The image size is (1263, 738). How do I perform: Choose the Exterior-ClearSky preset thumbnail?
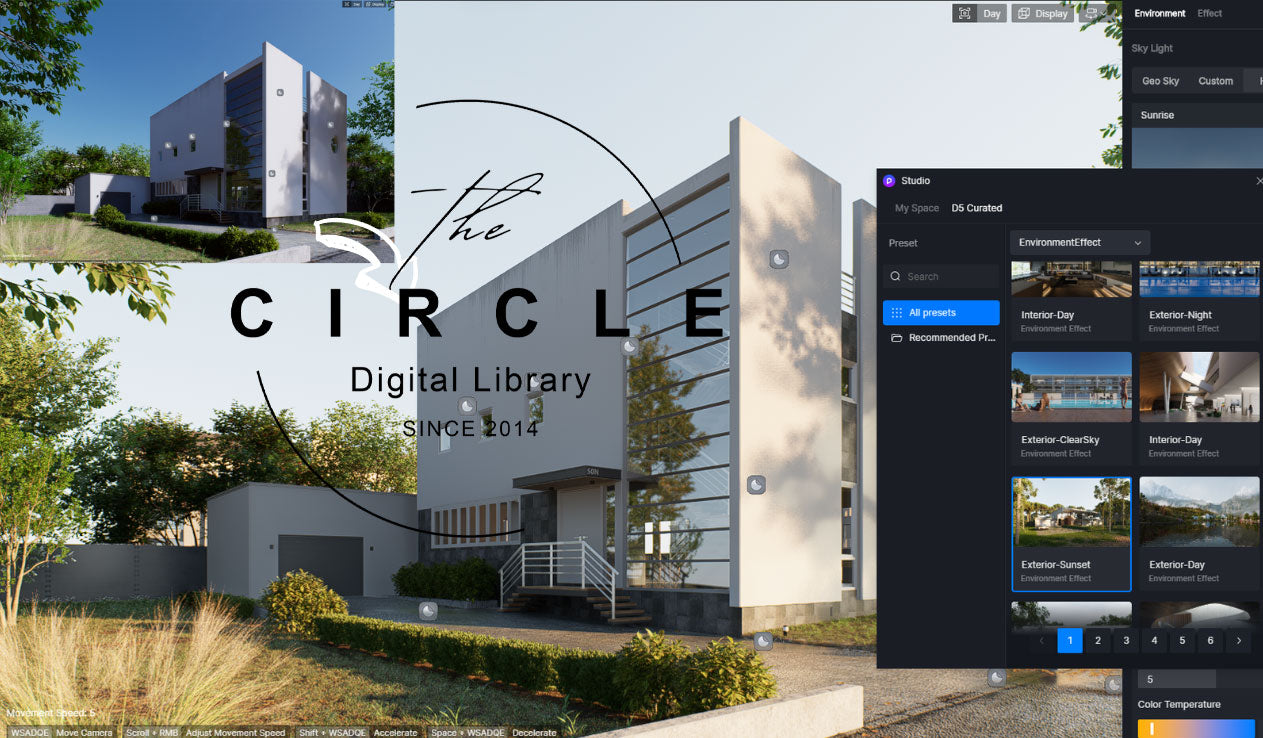[1071, 387]
